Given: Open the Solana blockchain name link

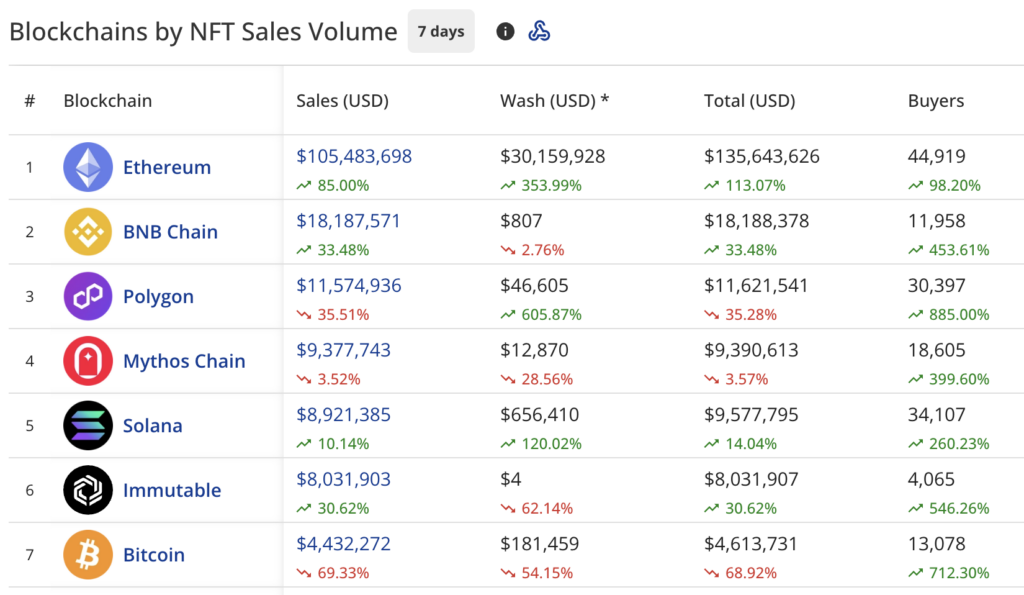Looking at the screenshot, I should 153,426.
